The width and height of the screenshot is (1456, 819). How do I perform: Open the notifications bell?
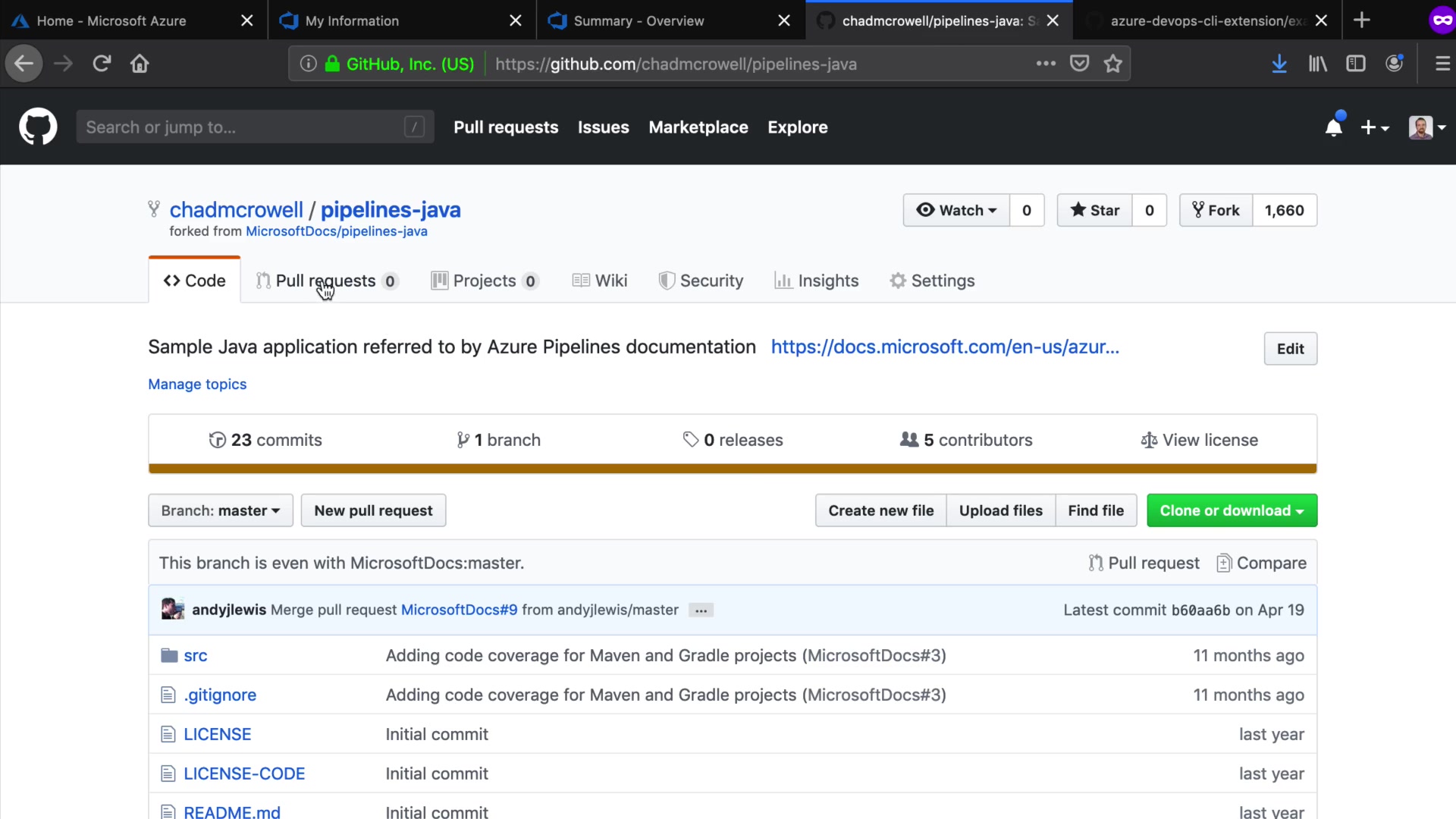coord(1333,127)
